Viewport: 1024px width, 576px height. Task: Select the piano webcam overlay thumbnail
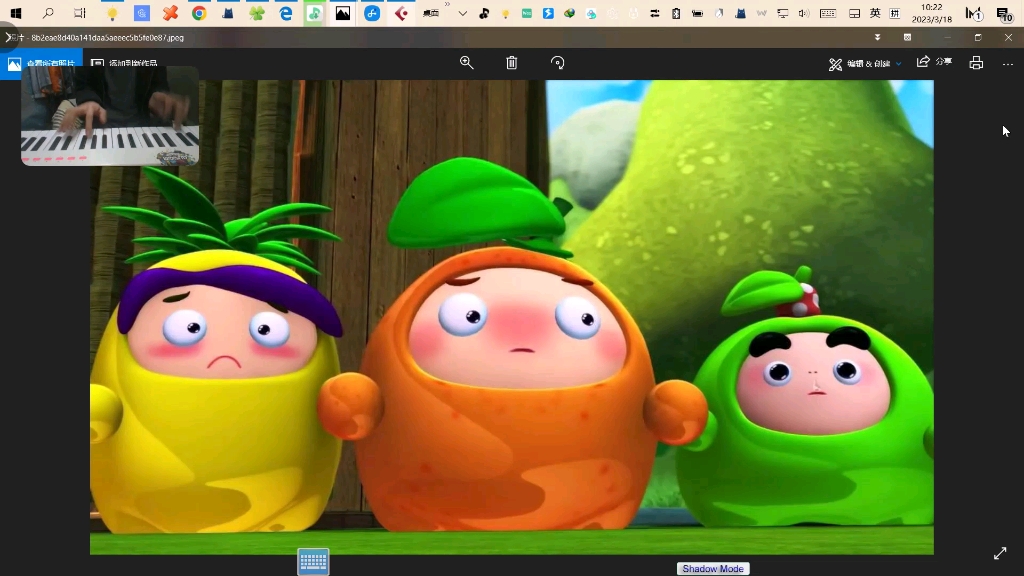click(x=110, y=116)
